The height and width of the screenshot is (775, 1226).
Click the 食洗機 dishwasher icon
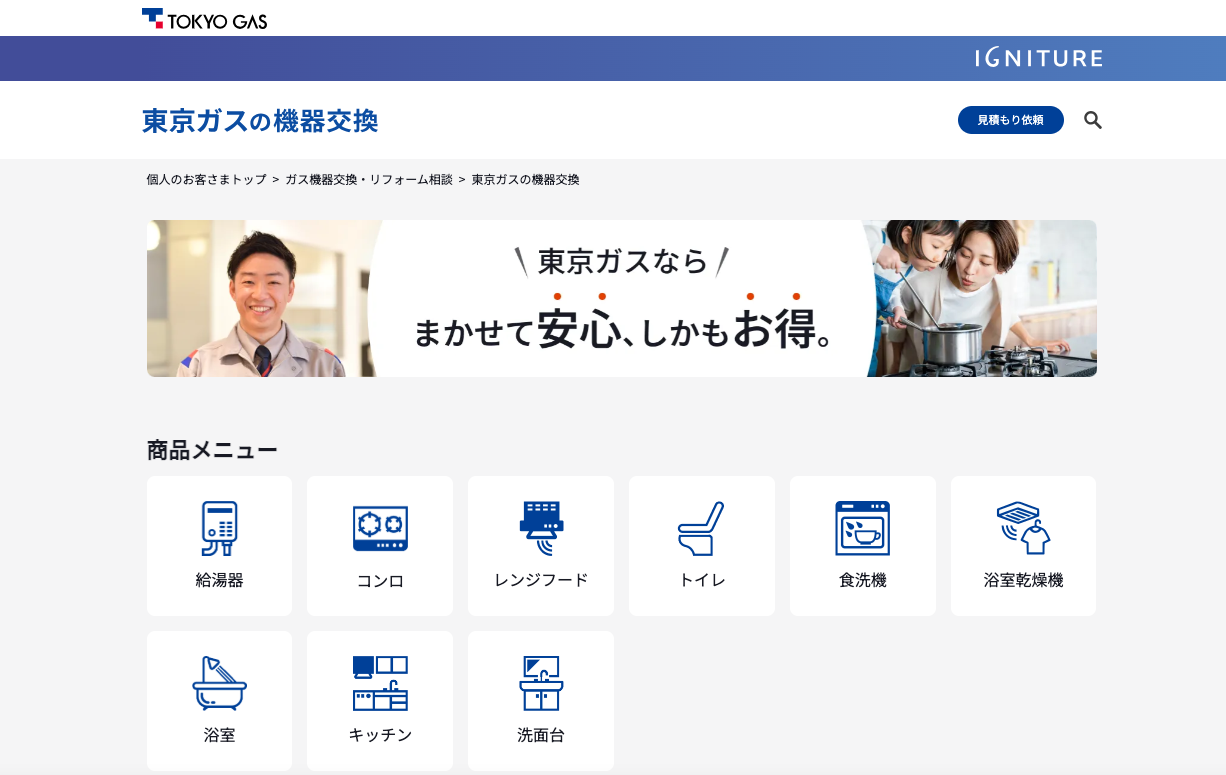(x=862, y=528)
